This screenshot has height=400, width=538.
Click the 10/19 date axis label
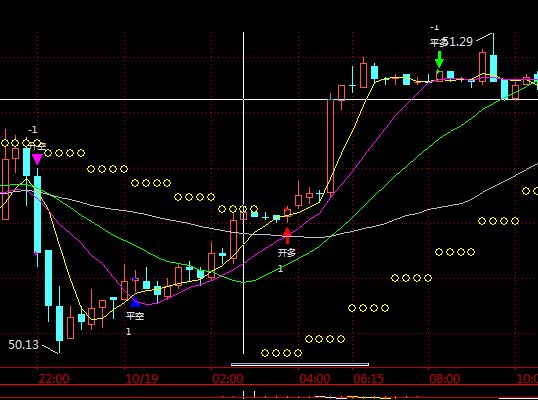point(142,379)
